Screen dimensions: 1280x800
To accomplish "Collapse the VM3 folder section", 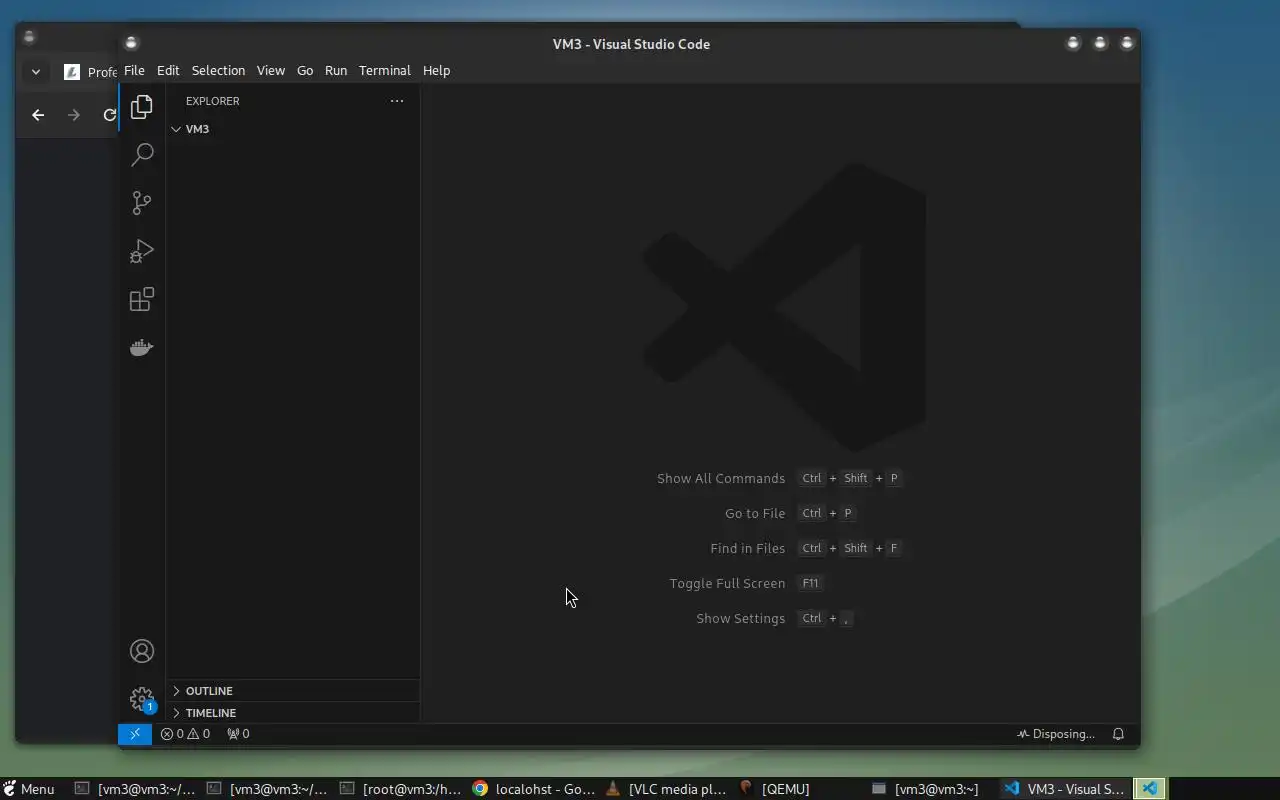I will tap(292, 129).
